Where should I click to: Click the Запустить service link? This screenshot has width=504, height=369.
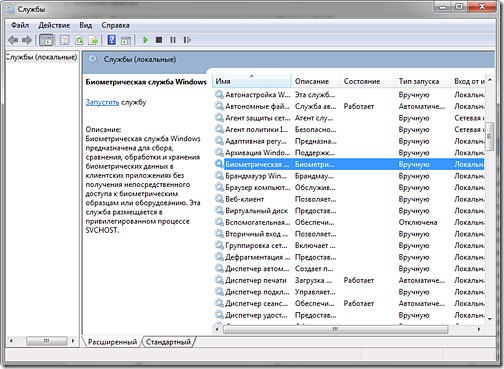pos(102,102)
